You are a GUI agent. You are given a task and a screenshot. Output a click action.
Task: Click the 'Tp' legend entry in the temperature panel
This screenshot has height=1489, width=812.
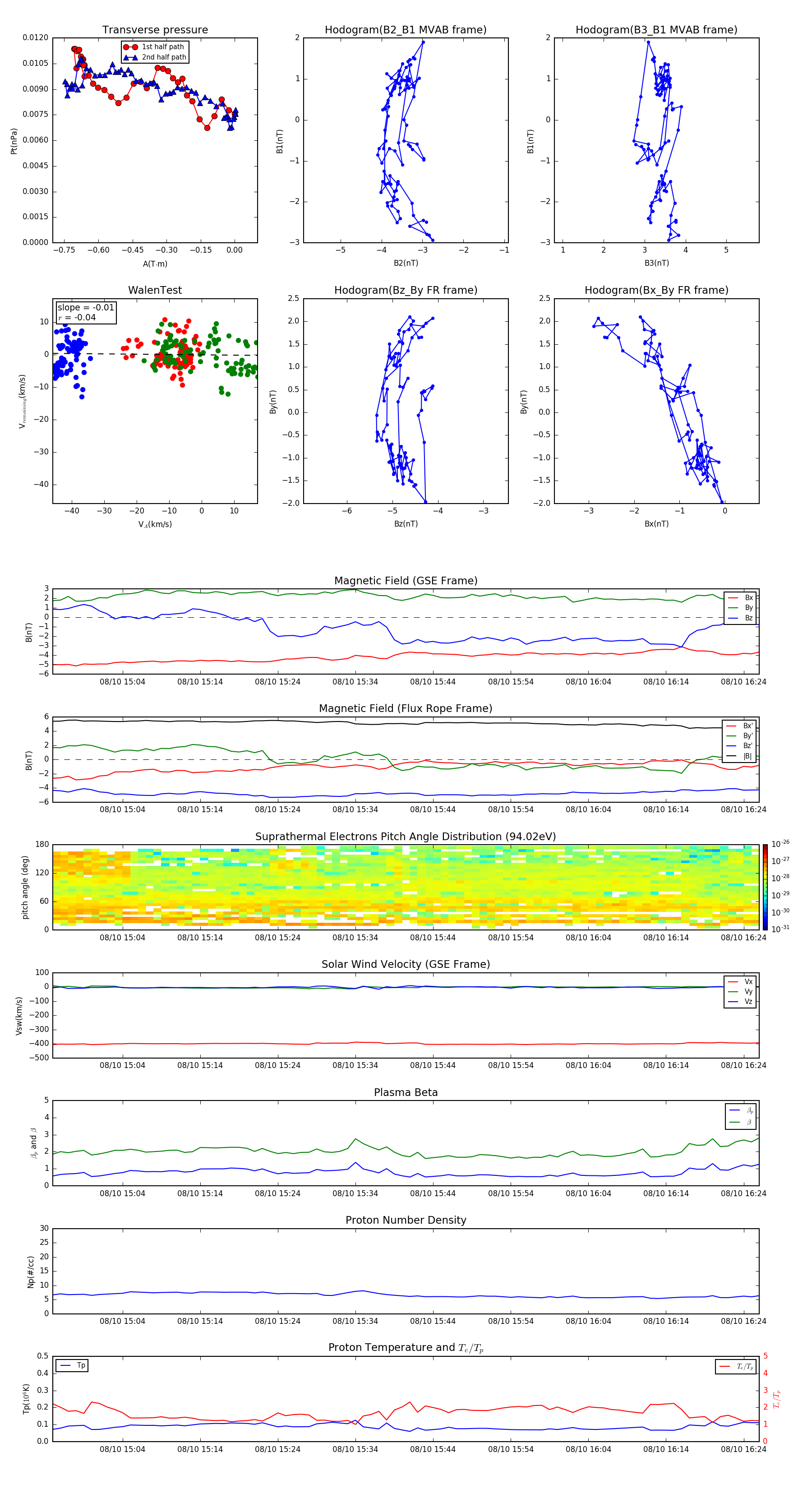(x=72, y=1365)
